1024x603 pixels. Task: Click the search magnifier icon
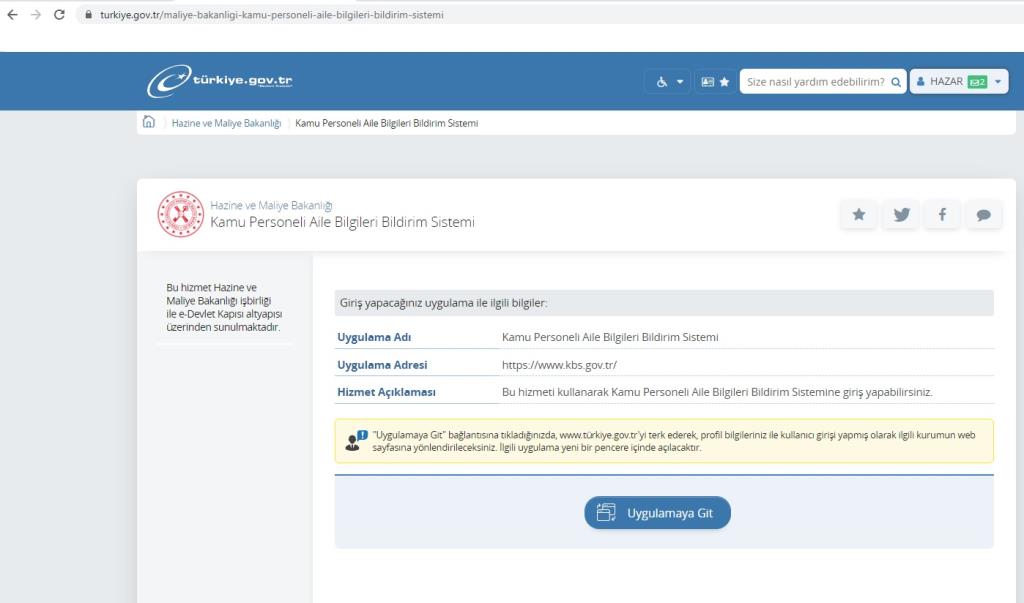[x=896, y=82]
